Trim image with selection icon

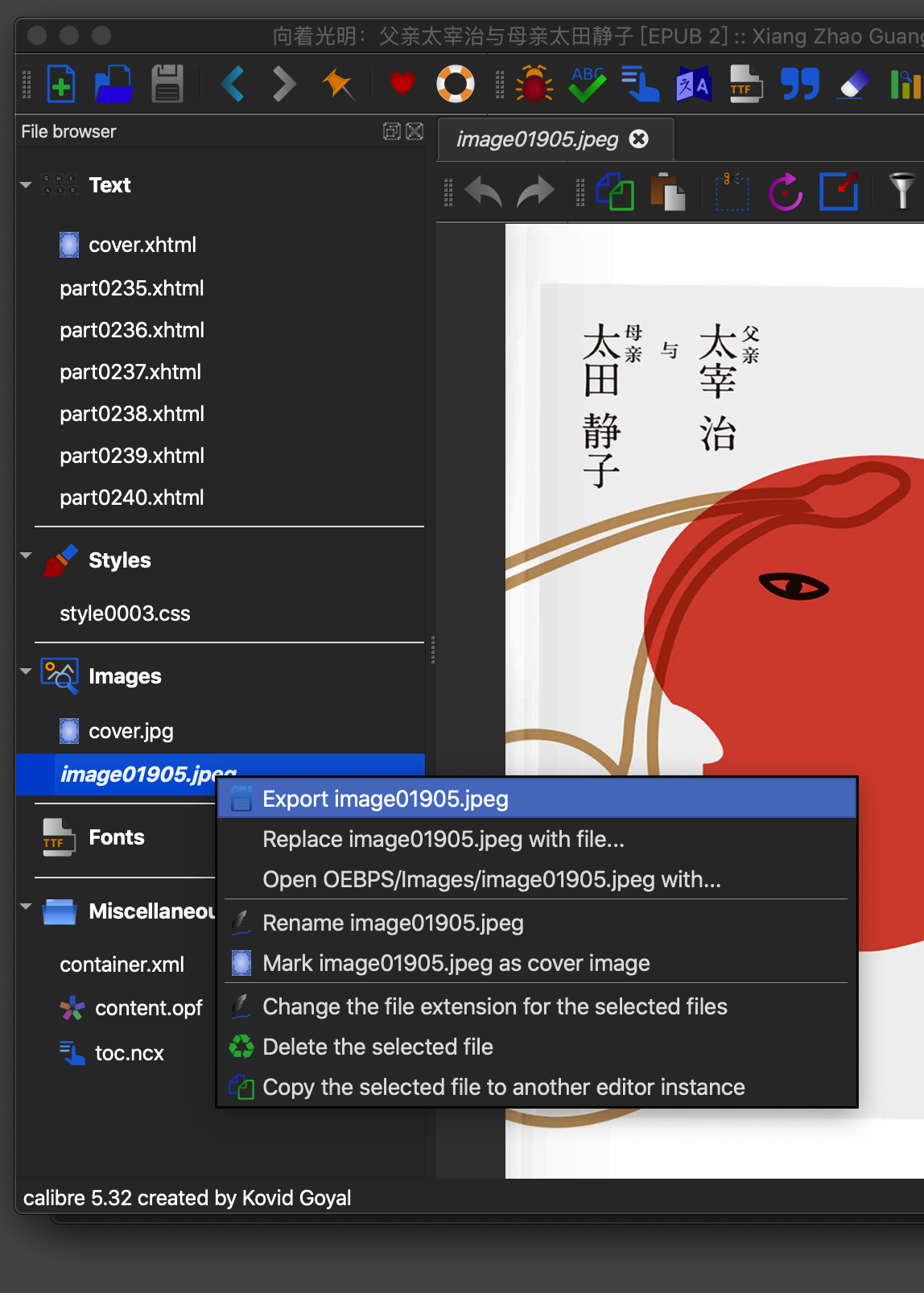732,192
